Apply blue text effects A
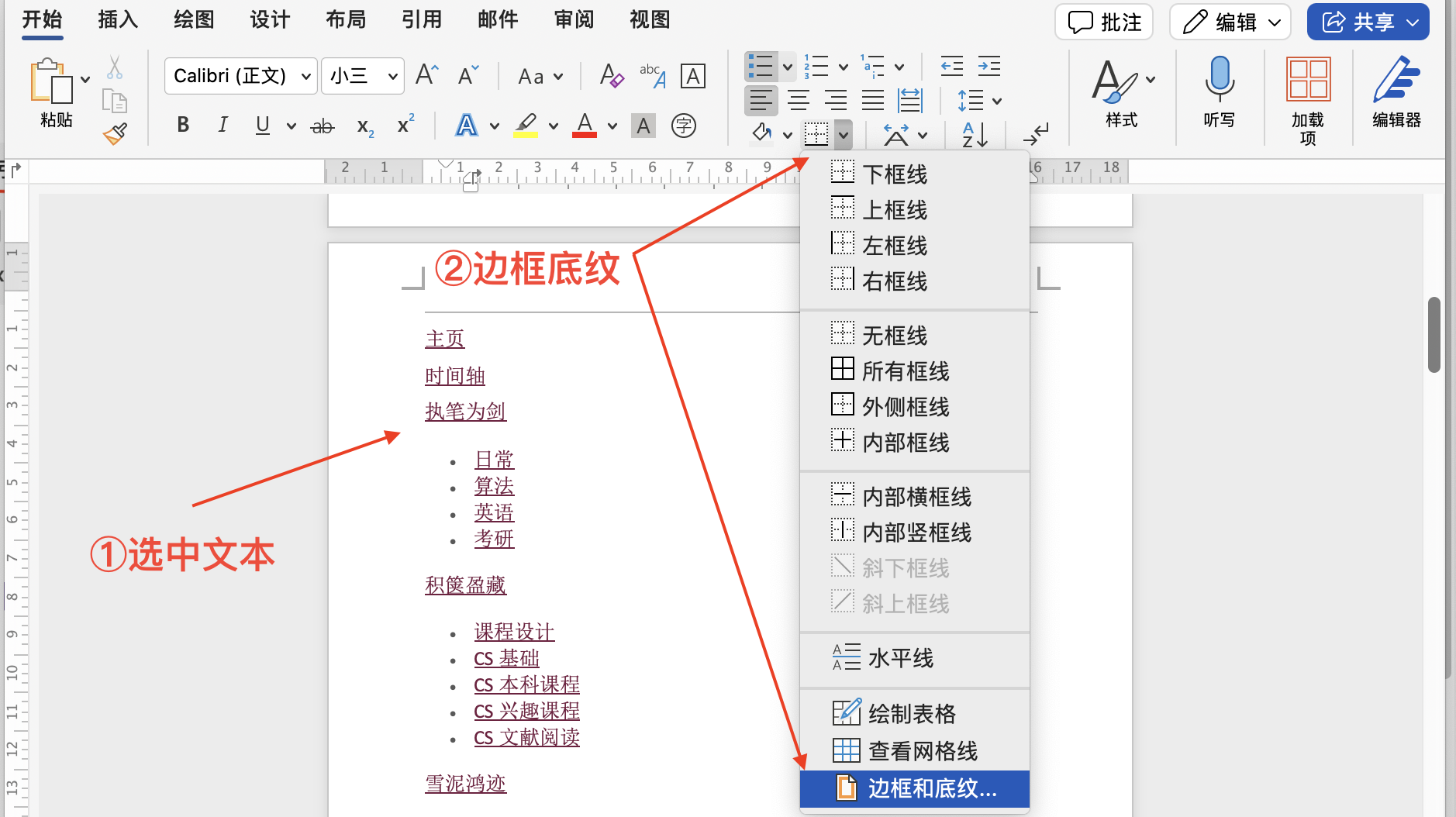1456x817 pixels. pyautogui.click(x=467, y=126)
